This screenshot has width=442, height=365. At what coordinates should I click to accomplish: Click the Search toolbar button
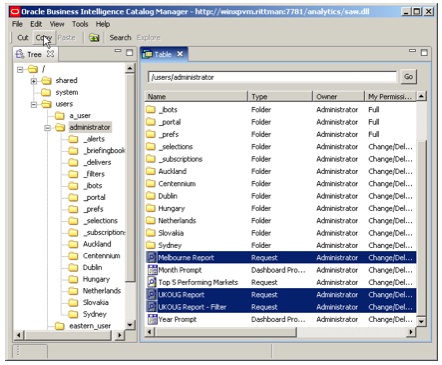coord(120,38)
